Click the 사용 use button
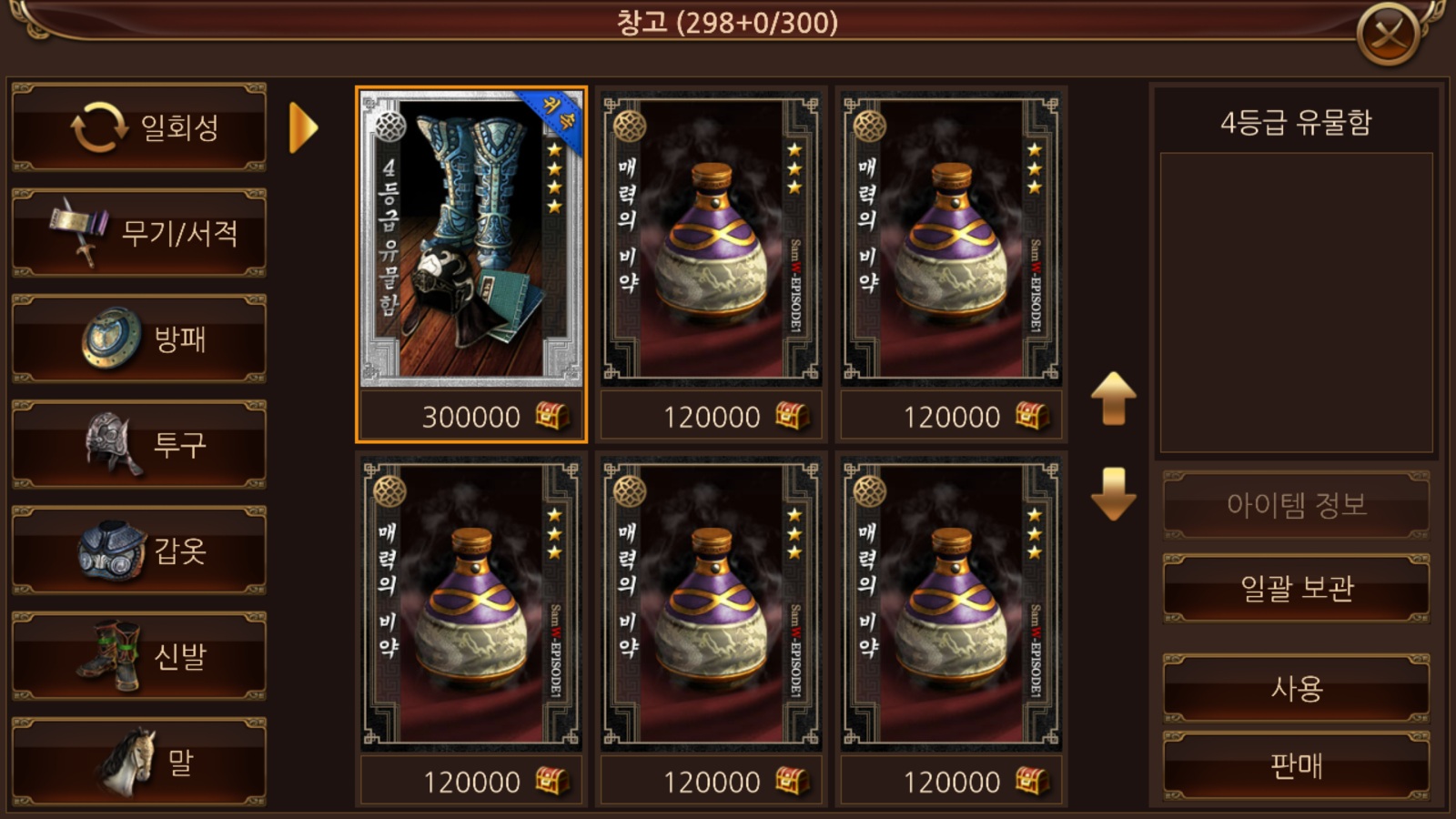Image resolution: width=1456 pixels, height=819 pixels. [x=1296, y=688]
